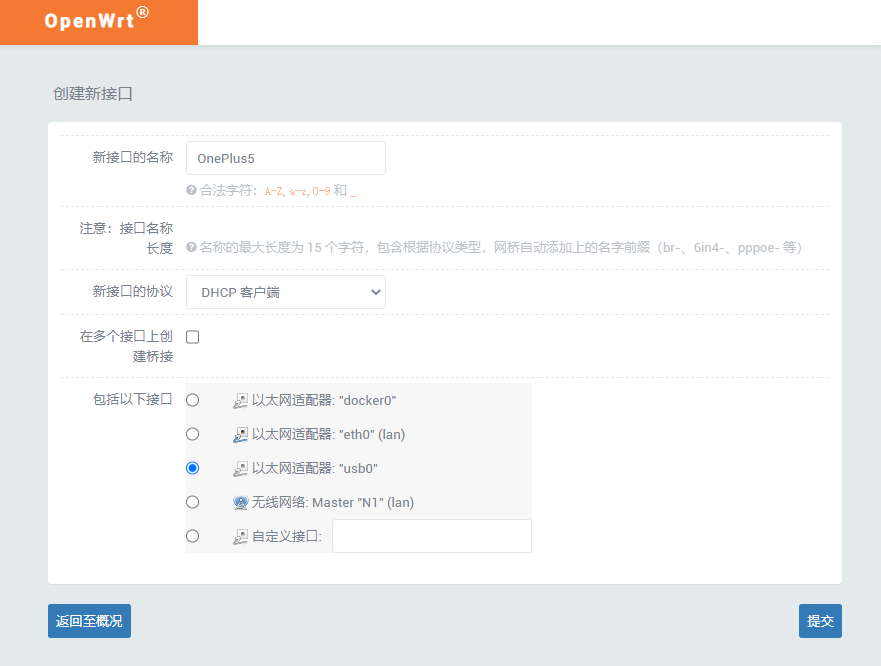881x666 pixels.
Task: Click the help icon beside name length note
Action: coord(191,247)
